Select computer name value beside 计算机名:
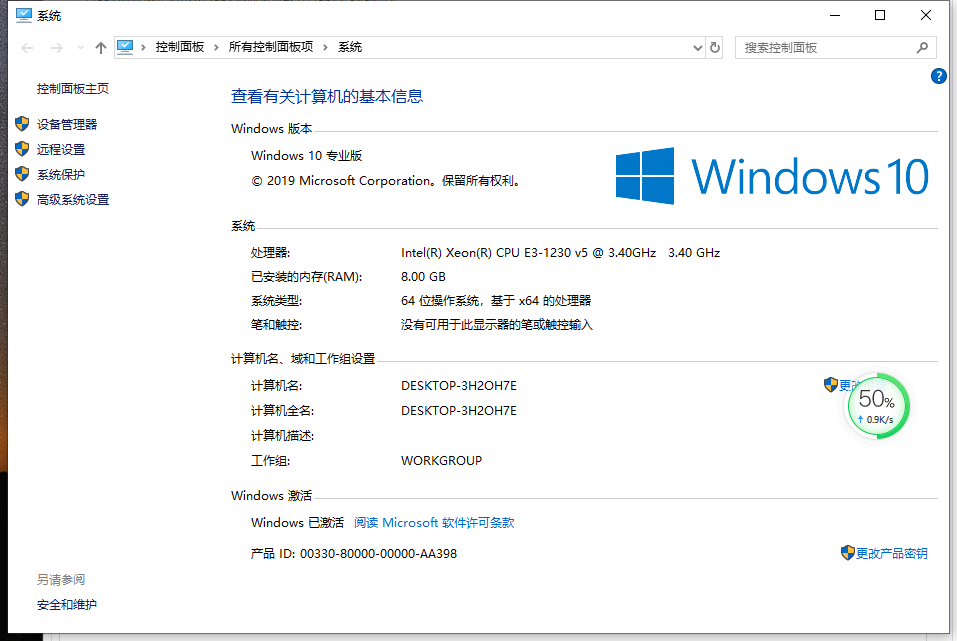Image resolution: width=957 pixels, height=641 pixels. [458, 386]
